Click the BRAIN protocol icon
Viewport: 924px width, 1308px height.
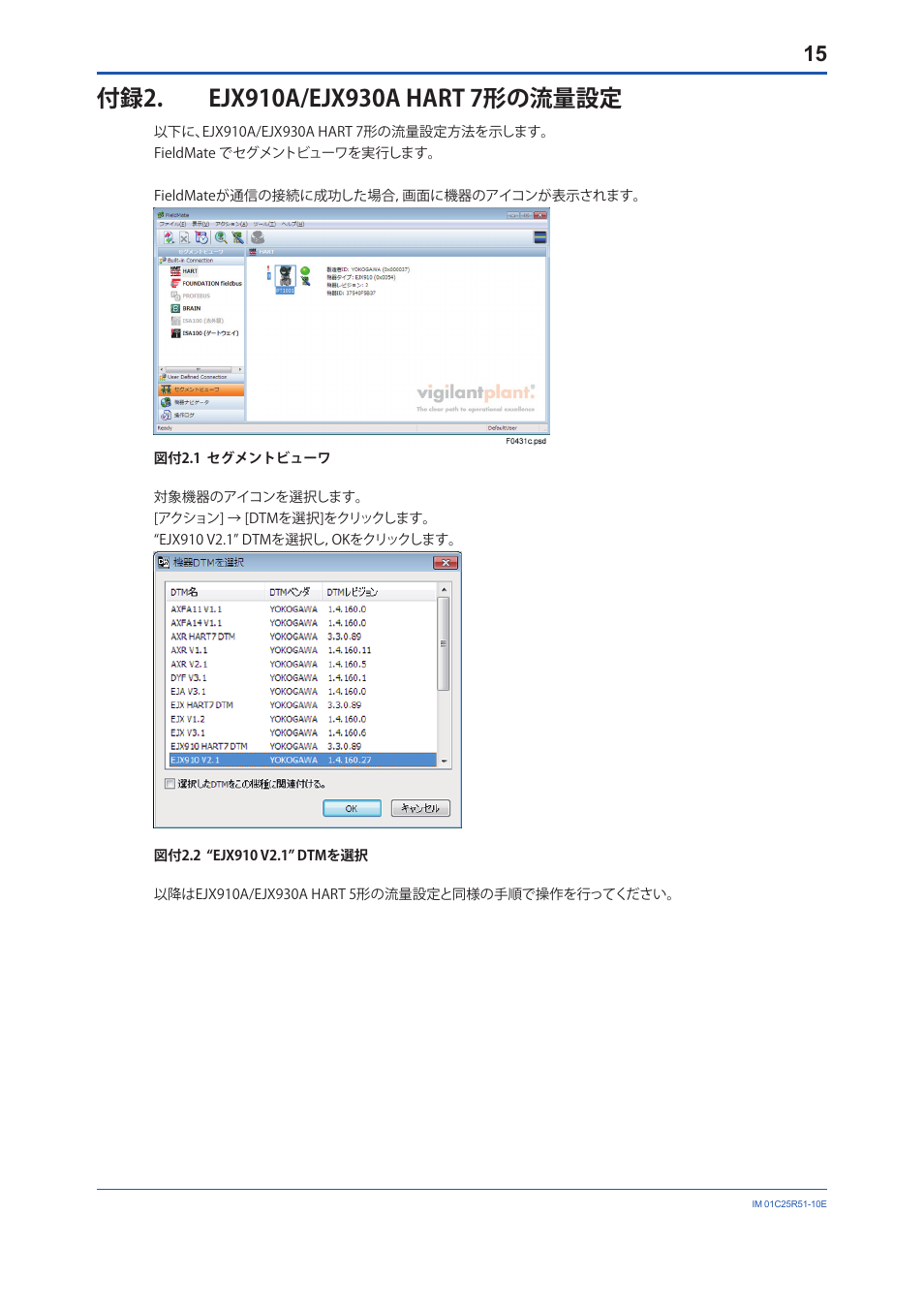[175, 308]
